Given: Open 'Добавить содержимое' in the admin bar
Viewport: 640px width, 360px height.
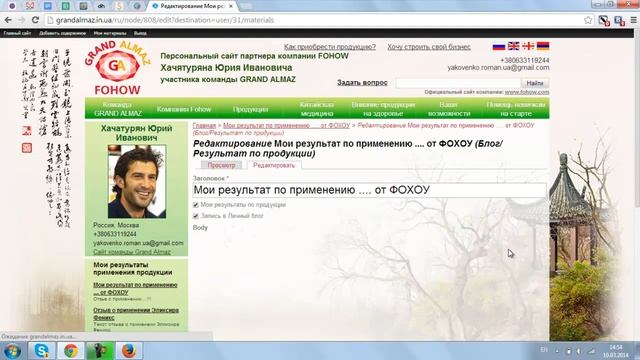Looking at the screenshot, I should pos(62,33).
